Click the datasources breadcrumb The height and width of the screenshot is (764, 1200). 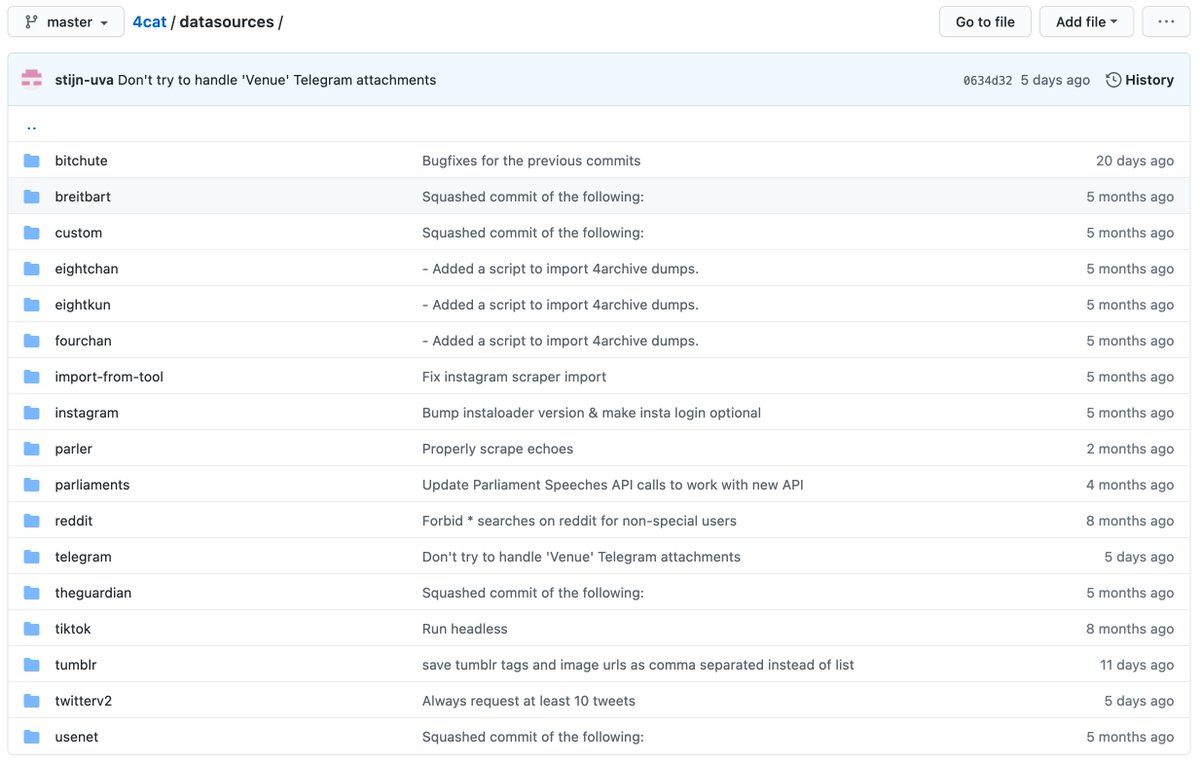pos(226,21)
